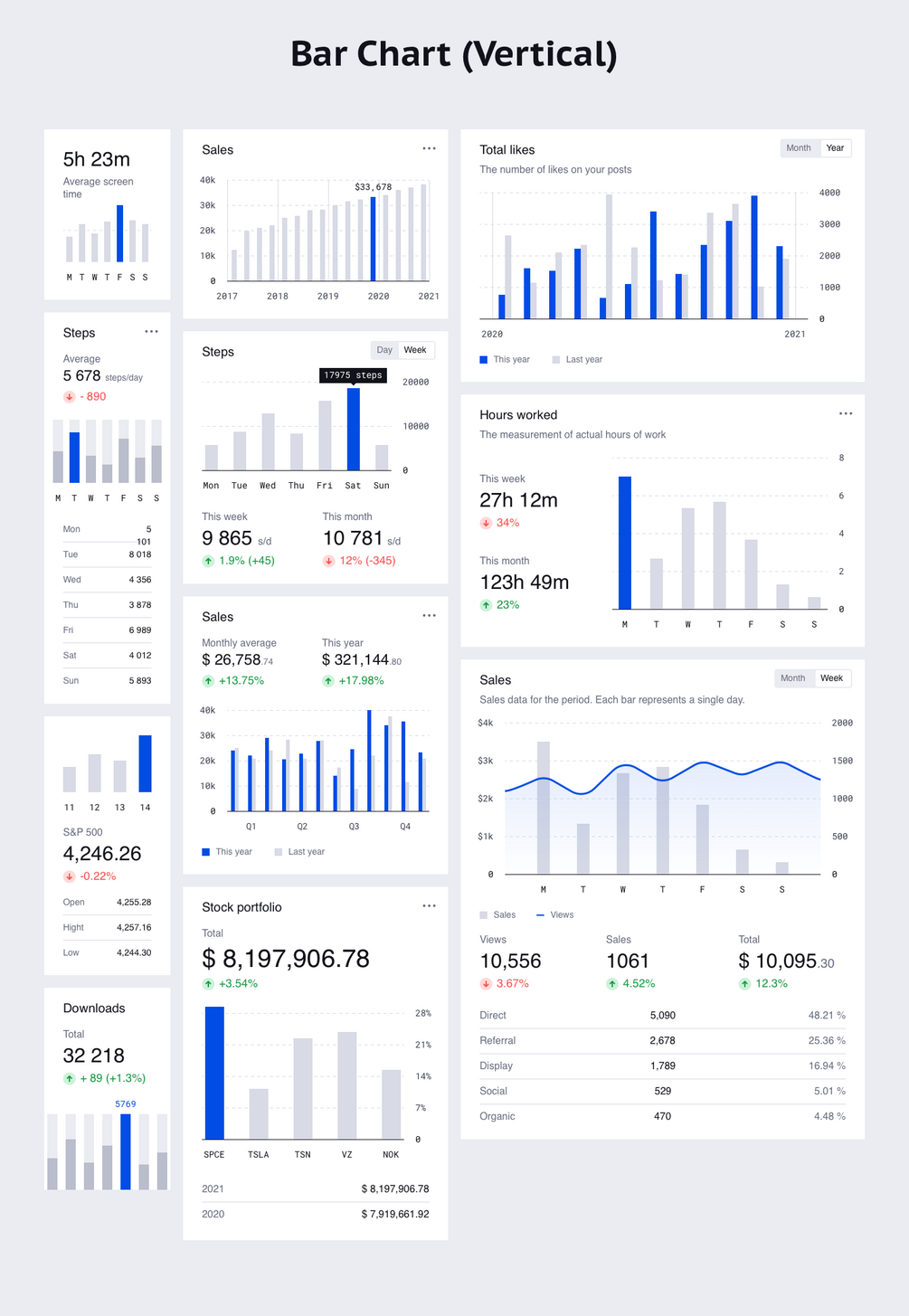Click the red down arrow beside 34% hours
909x1316 pixels.
pyautogui.click(x=486, y=523)
